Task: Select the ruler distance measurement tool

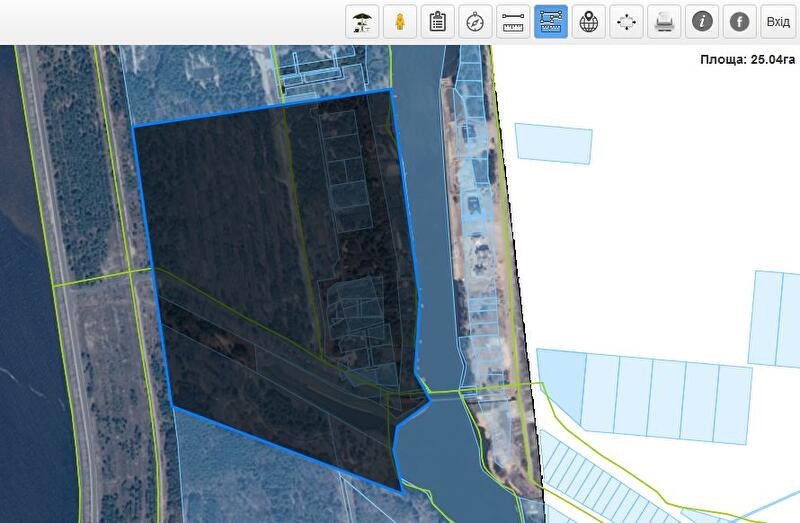Action: point(513,21)
